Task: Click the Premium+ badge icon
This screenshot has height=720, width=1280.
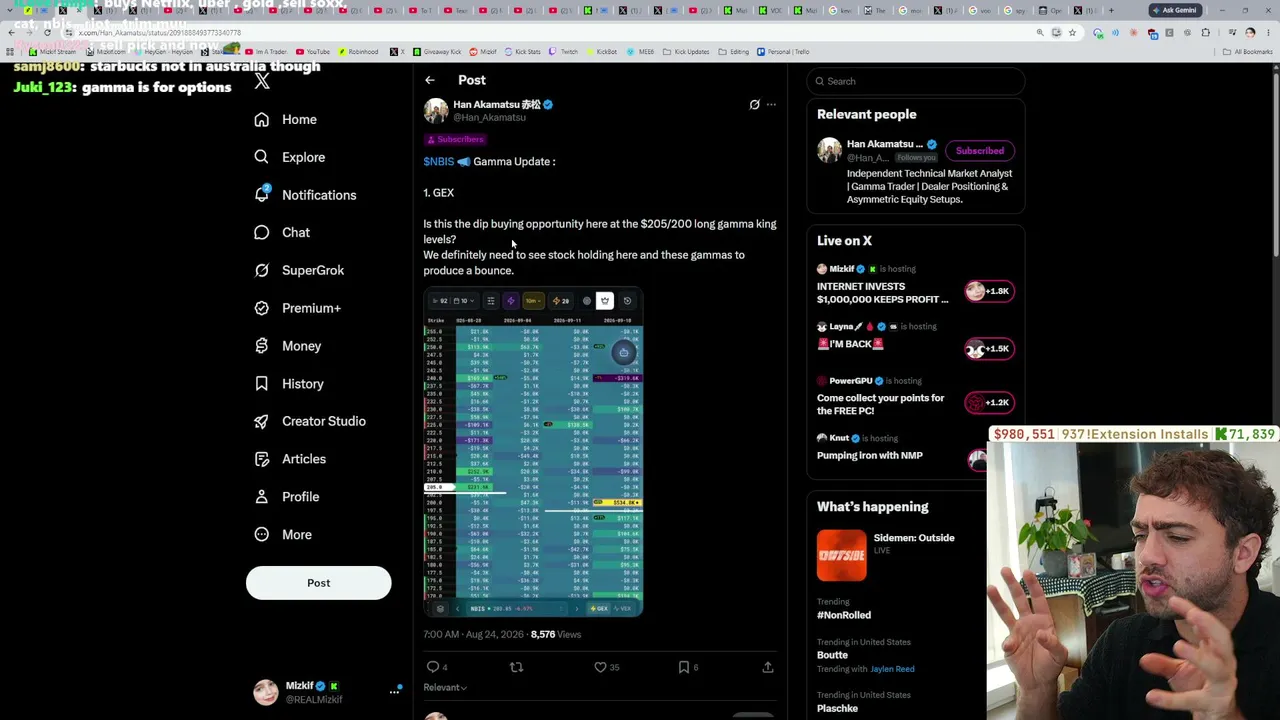Action: click(262, 308)
